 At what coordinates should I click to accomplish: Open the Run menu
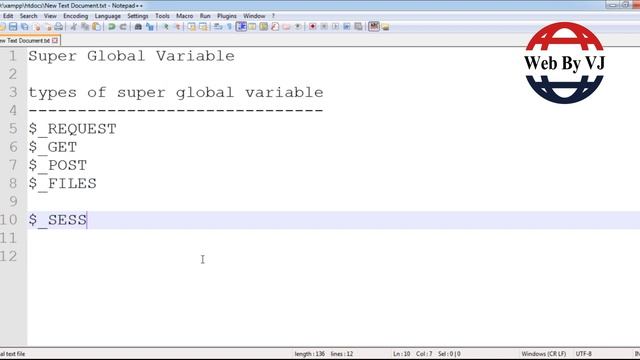click(205, 16)
